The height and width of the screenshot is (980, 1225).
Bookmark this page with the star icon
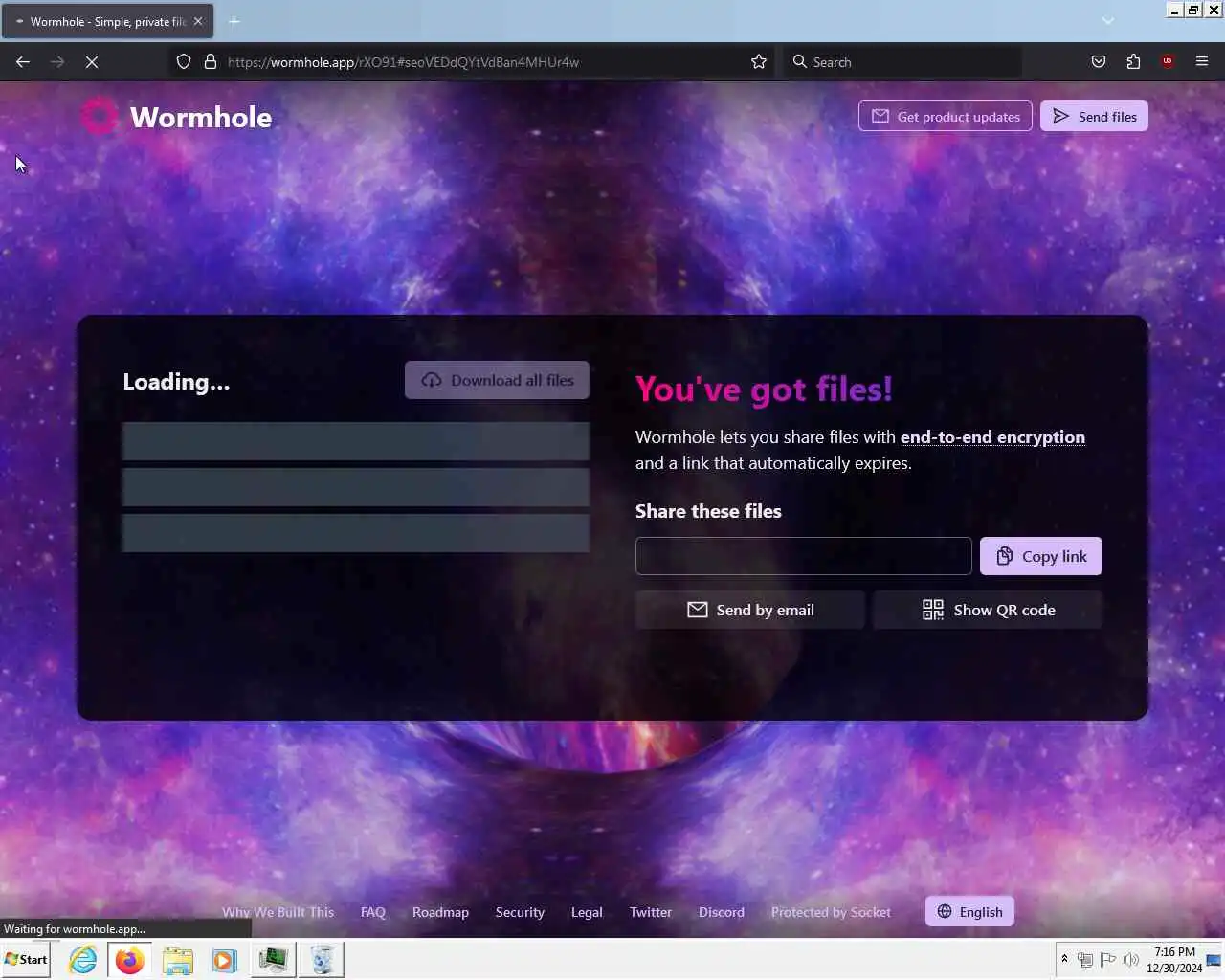(759, 62)
